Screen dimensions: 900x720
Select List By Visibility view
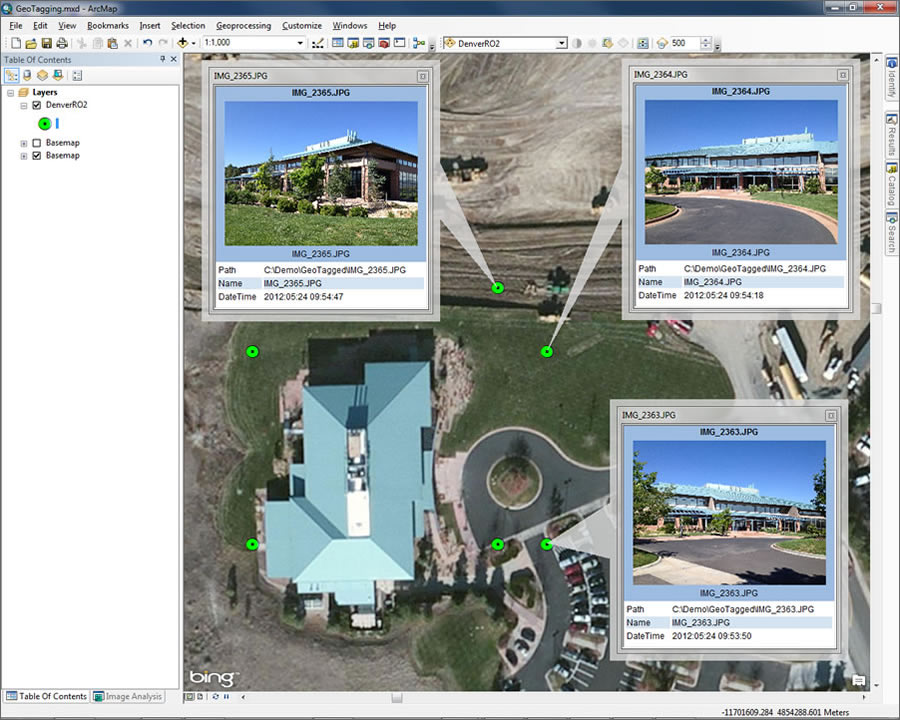pyautogui.click(x=42, y=75)
